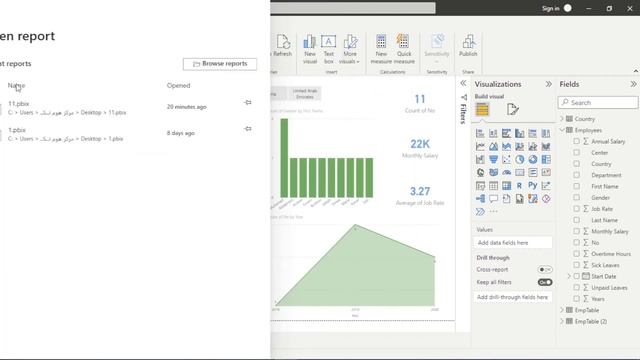Expand the Filters pane
The height and width of the screenshot is (360, 640).
tap(463, 83)
